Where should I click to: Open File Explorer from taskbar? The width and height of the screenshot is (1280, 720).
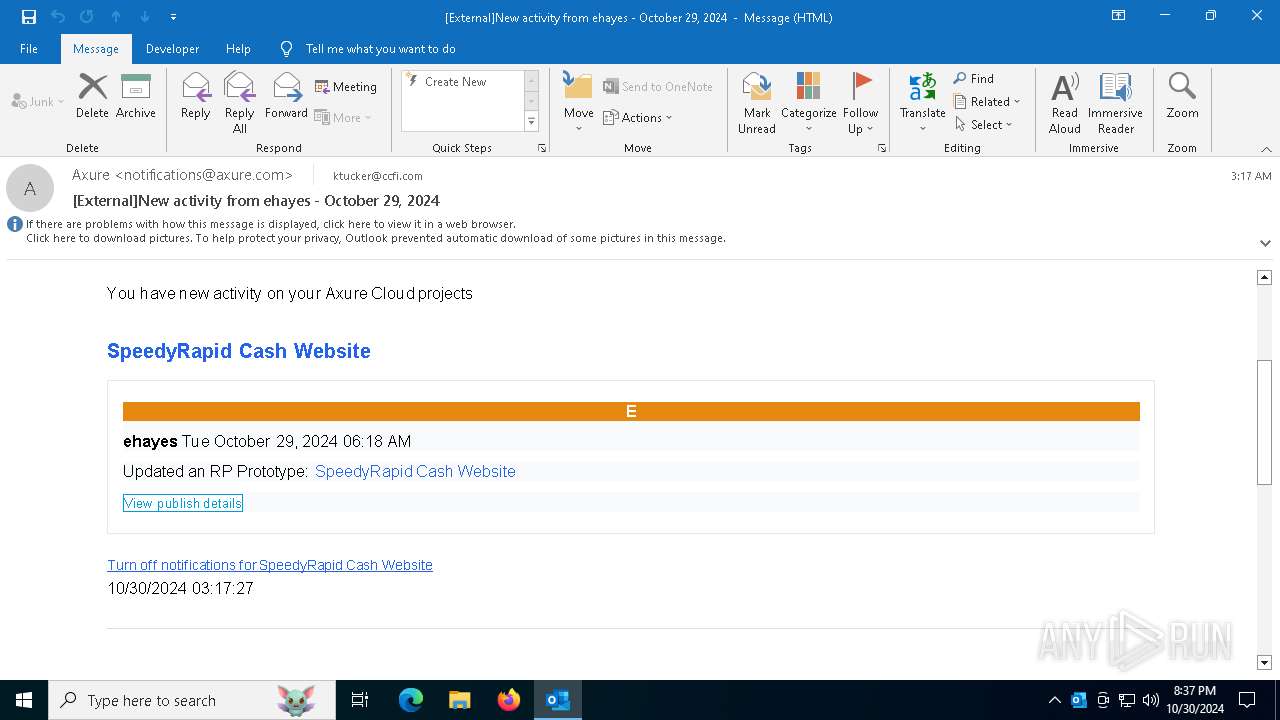pyautogui.click(x=459, y=700)
